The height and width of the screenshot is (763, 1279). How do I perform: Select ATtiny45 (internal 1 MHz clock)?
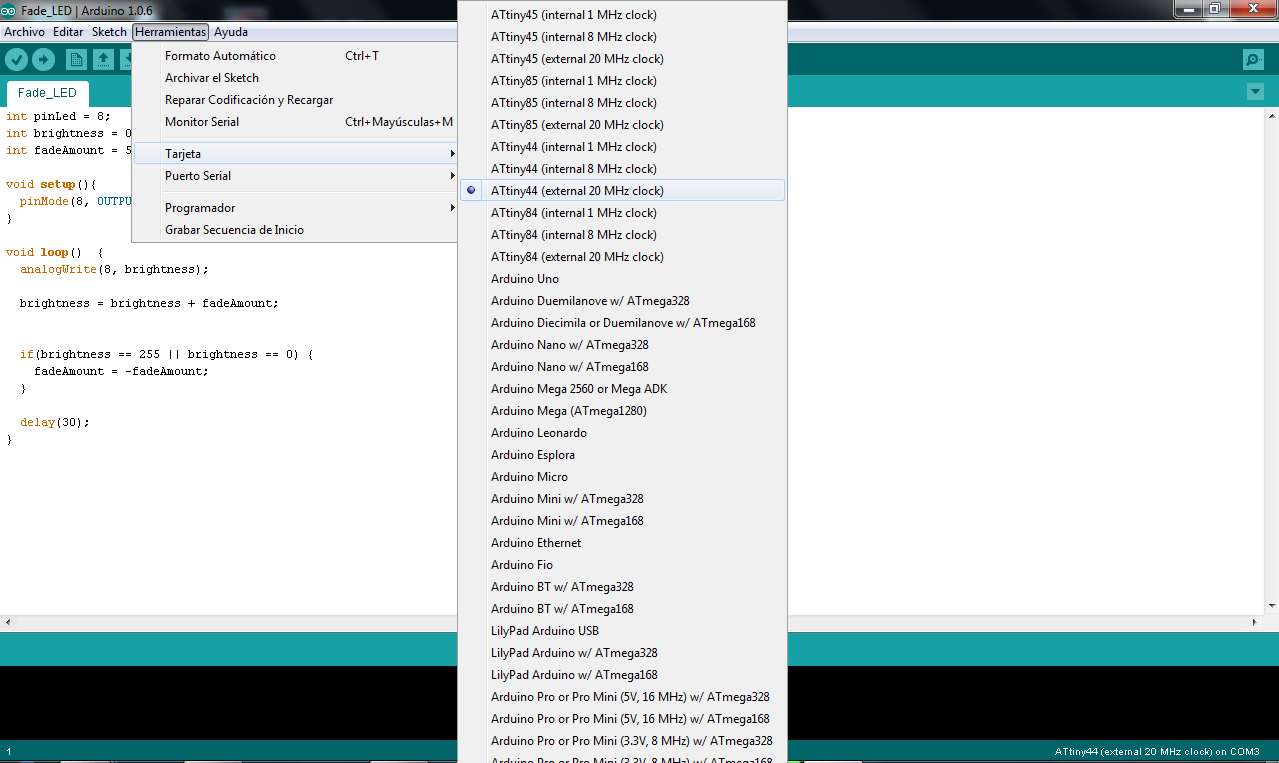622,15
